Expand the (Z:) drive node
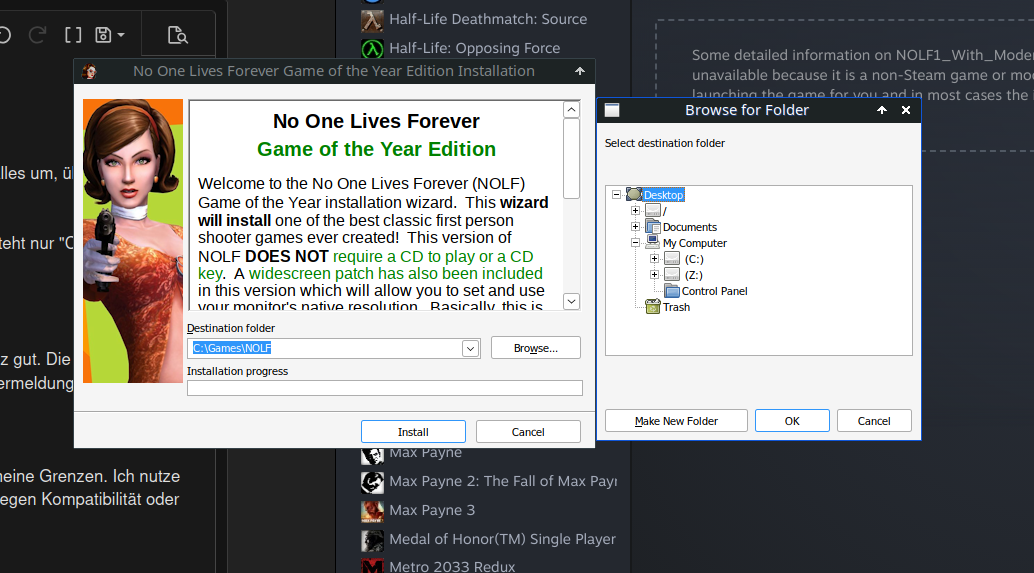The width and height of the screenshot is (1034, 573). pyautogui.click(x=654, y=275)
